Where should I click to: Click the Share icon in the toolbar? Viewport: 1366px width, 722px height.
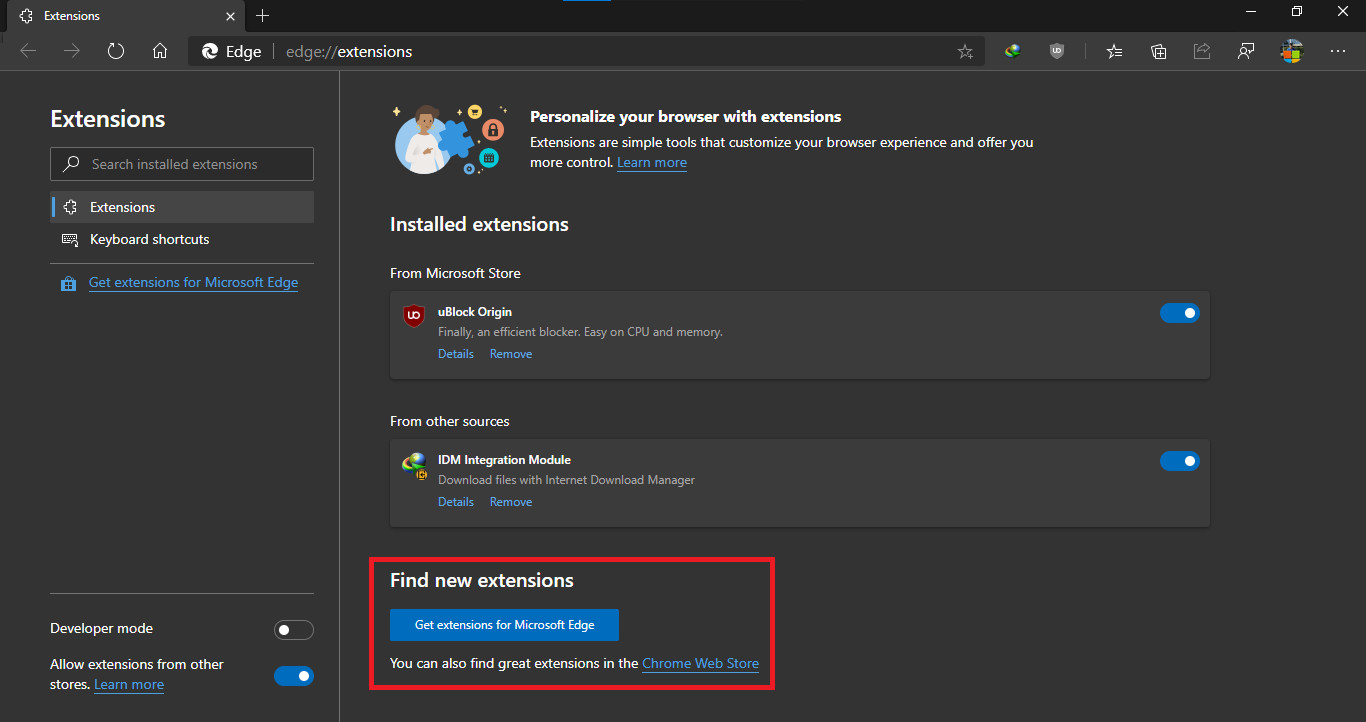(1202, 51)
